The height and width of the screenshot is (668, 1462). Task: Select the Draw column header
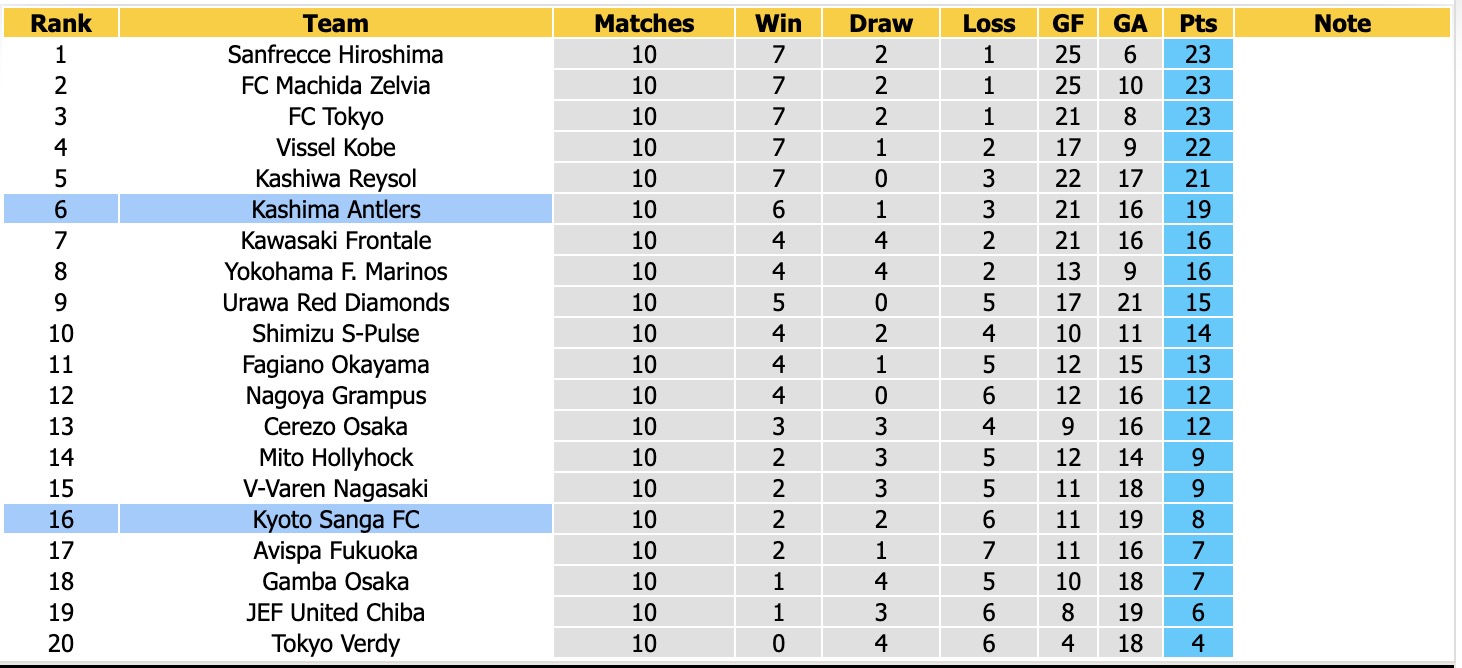tap(881, 23)
